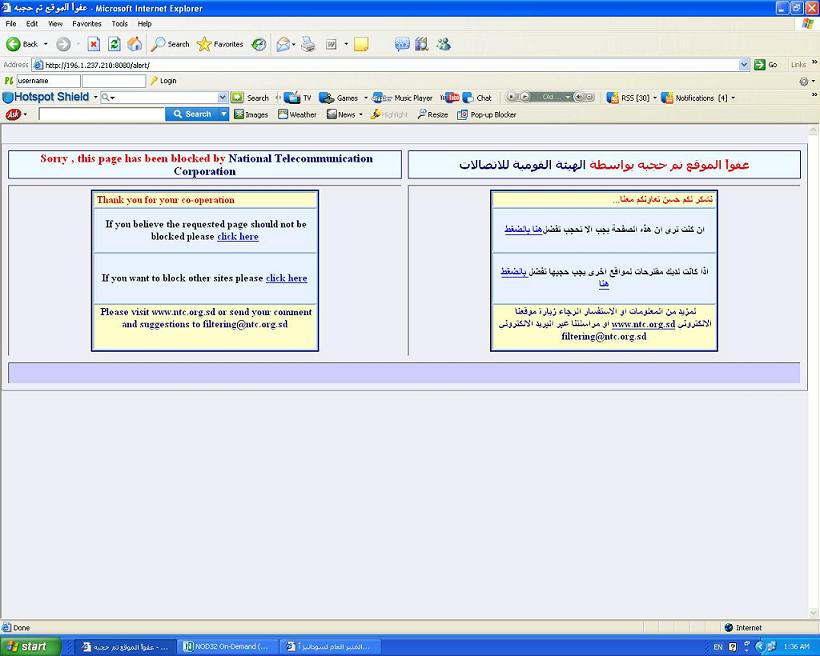The image size is (820, 656).
Task: Open the Favorites menu
Action: (x=87, y=24)
